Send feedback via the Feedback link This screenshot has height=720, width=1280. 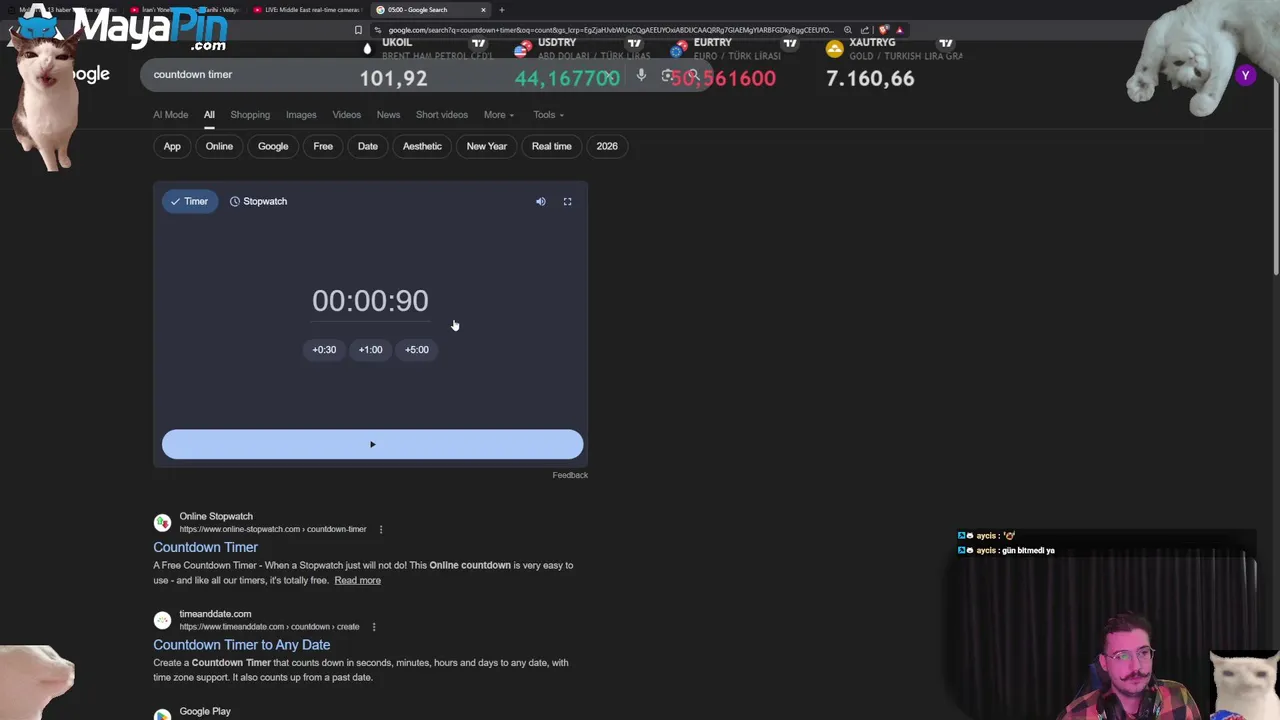[570, 475]
